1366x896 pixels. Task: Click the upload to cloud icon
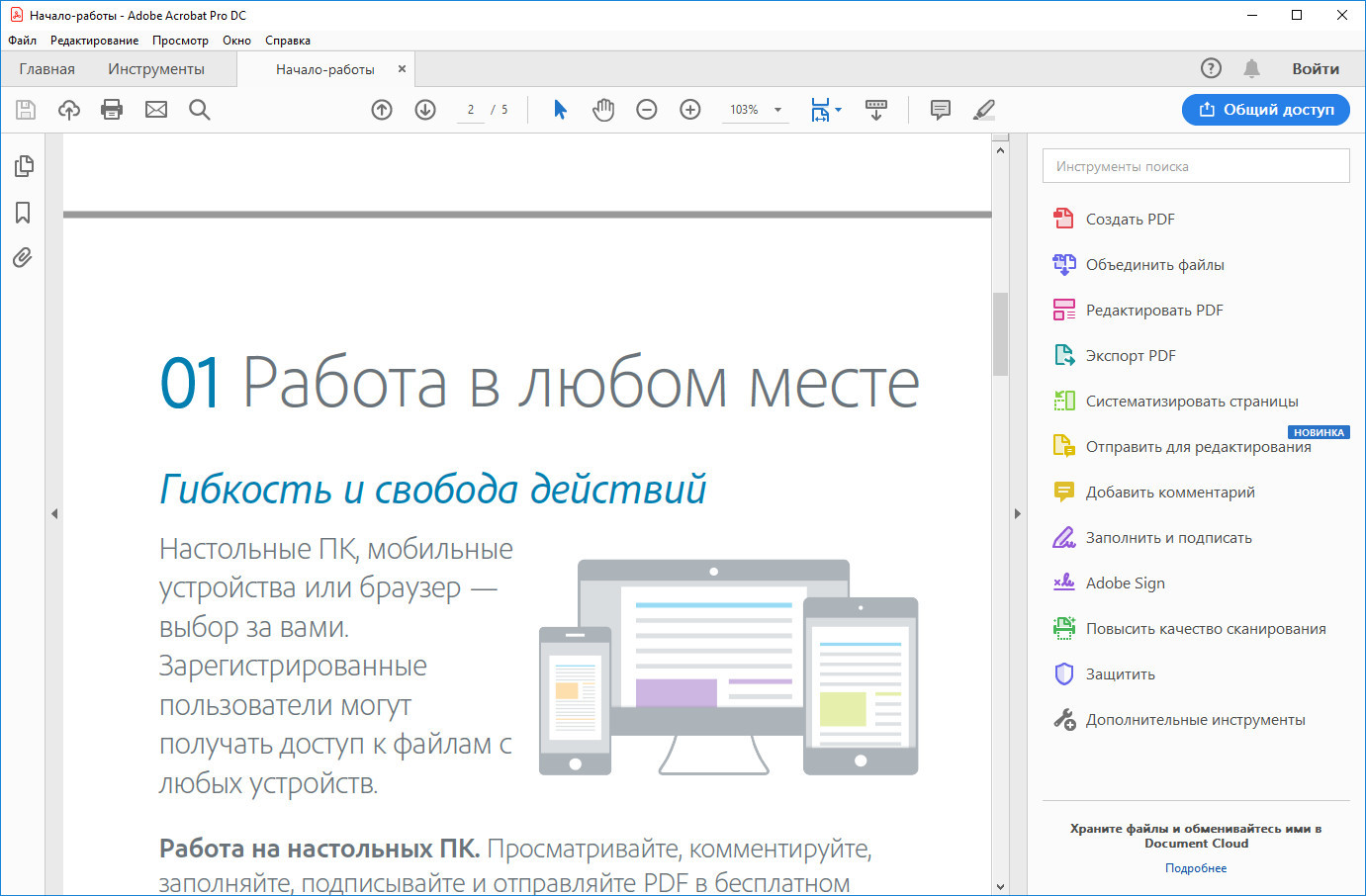[69, 110]
